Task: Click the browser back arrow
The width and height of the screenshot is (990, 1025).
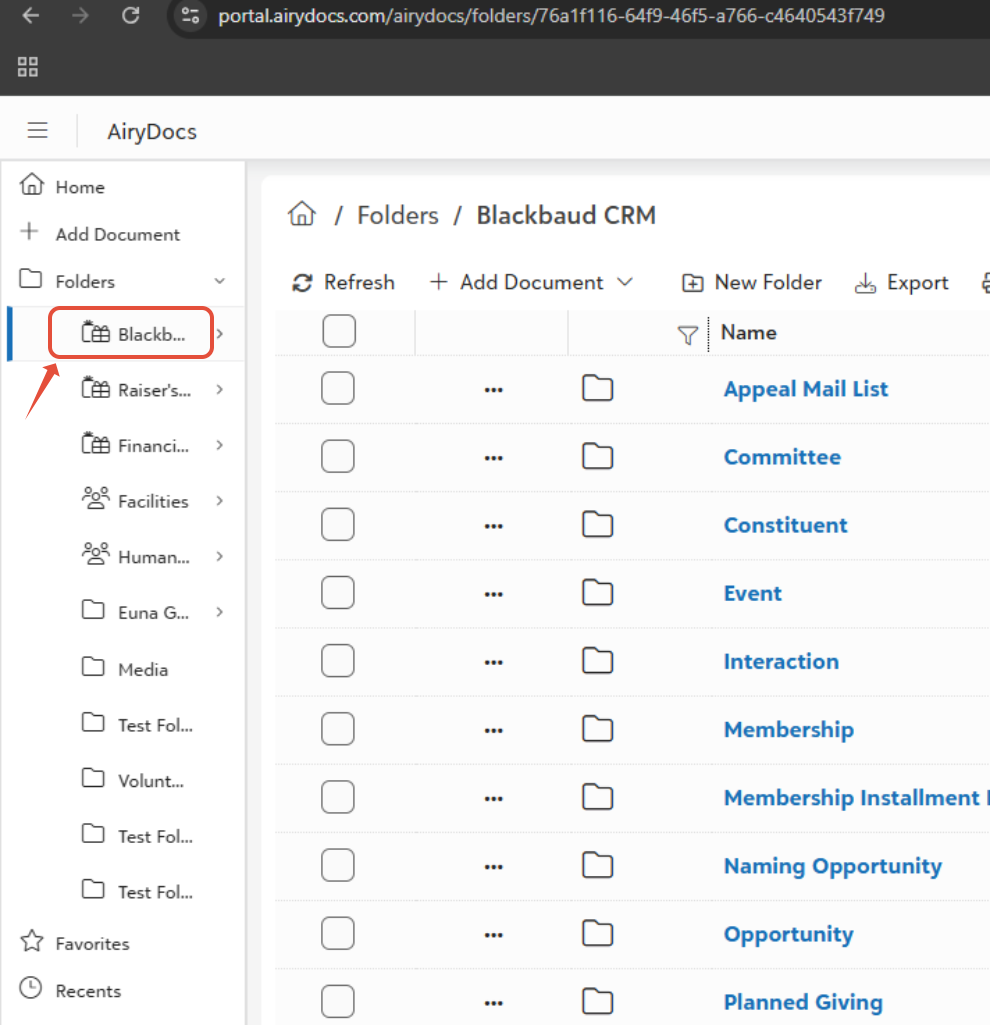Action: (x=31, y=15)
